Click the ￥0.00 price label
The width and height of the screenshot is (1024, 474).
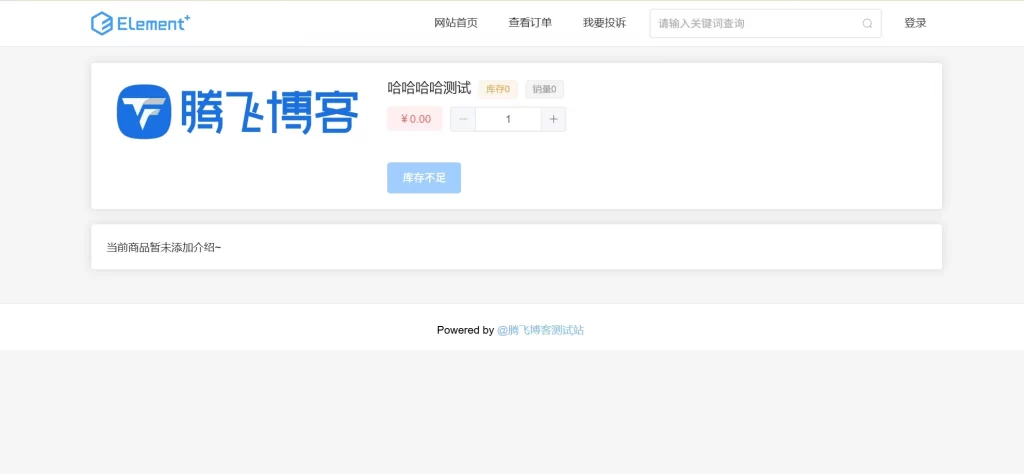(x=415, y=119)
